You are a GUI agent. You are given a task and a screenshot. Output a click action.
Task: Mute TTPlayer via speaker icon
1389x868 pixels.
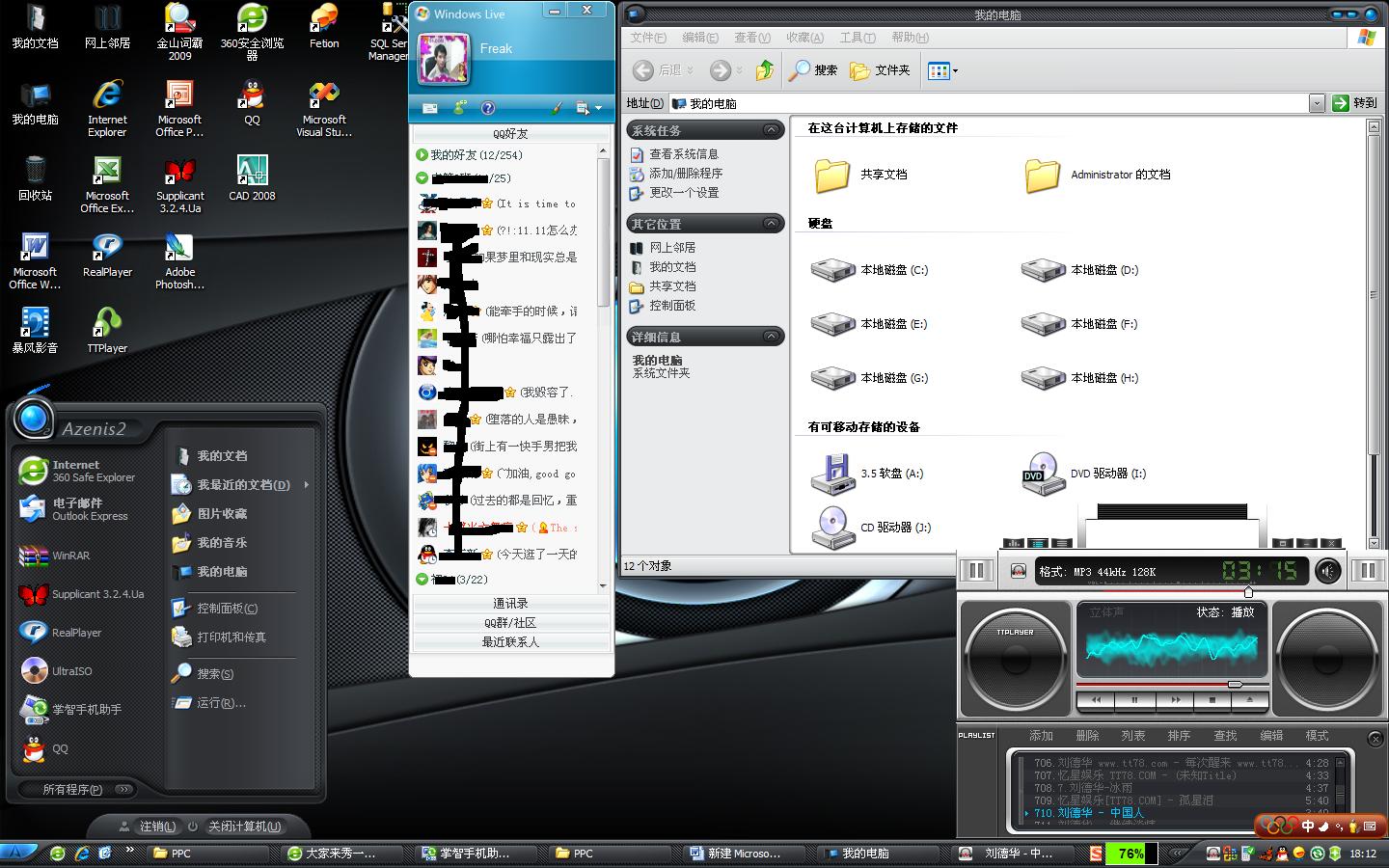tap(1327, 571)
